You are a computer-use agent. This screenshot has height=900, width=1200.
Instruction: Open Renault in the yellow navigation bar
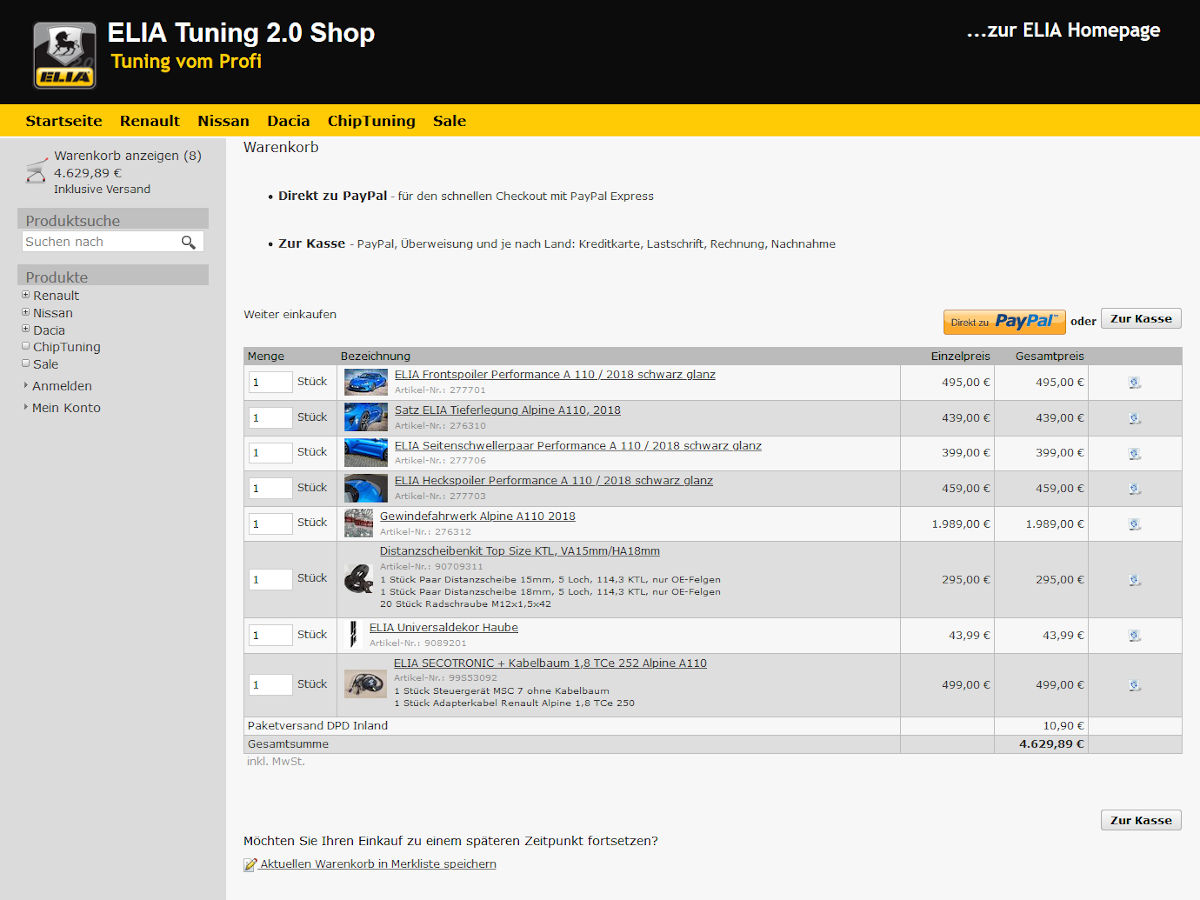(x=150, y=121)
